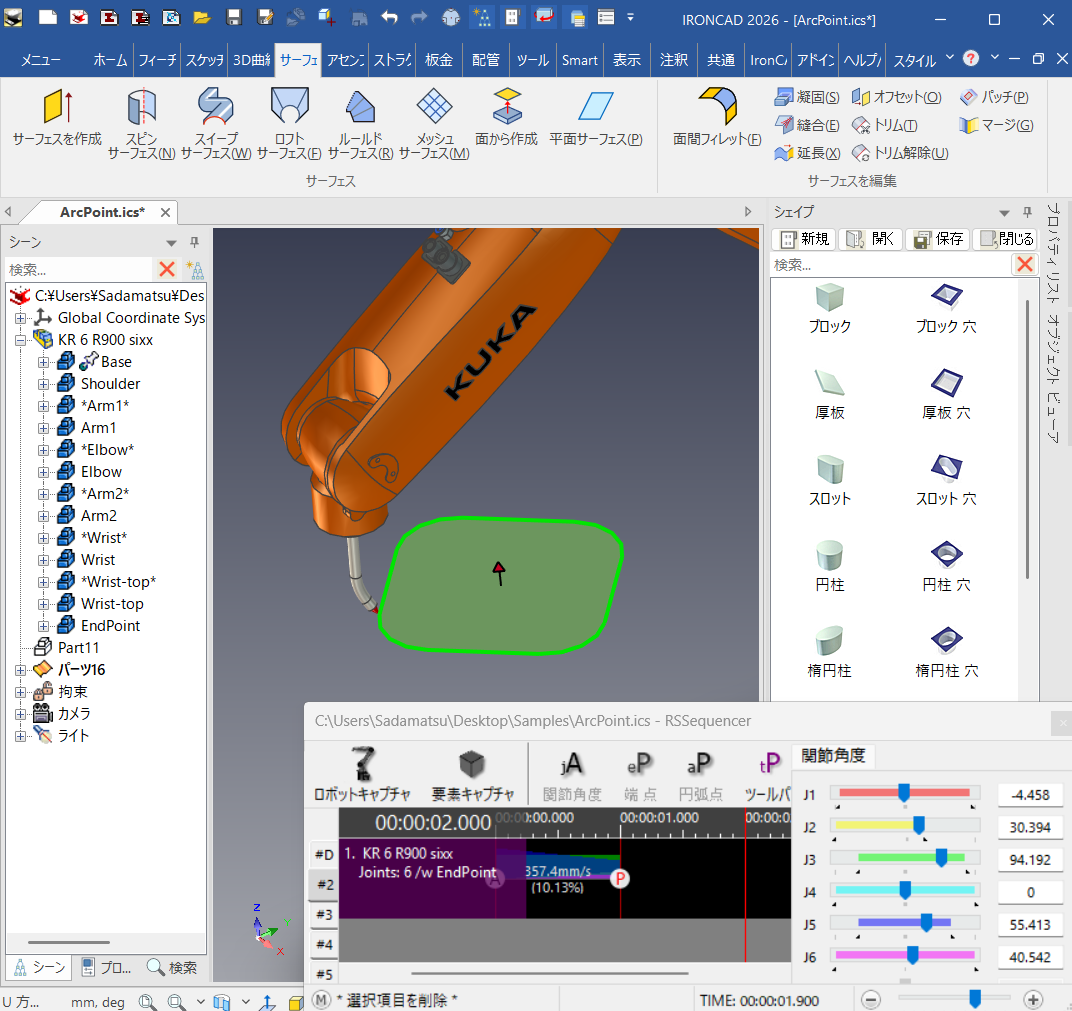This screenshot has height=1011, width=1072.
Task: Click the J2 value field 30.394
Action: tap(1030, 828)
